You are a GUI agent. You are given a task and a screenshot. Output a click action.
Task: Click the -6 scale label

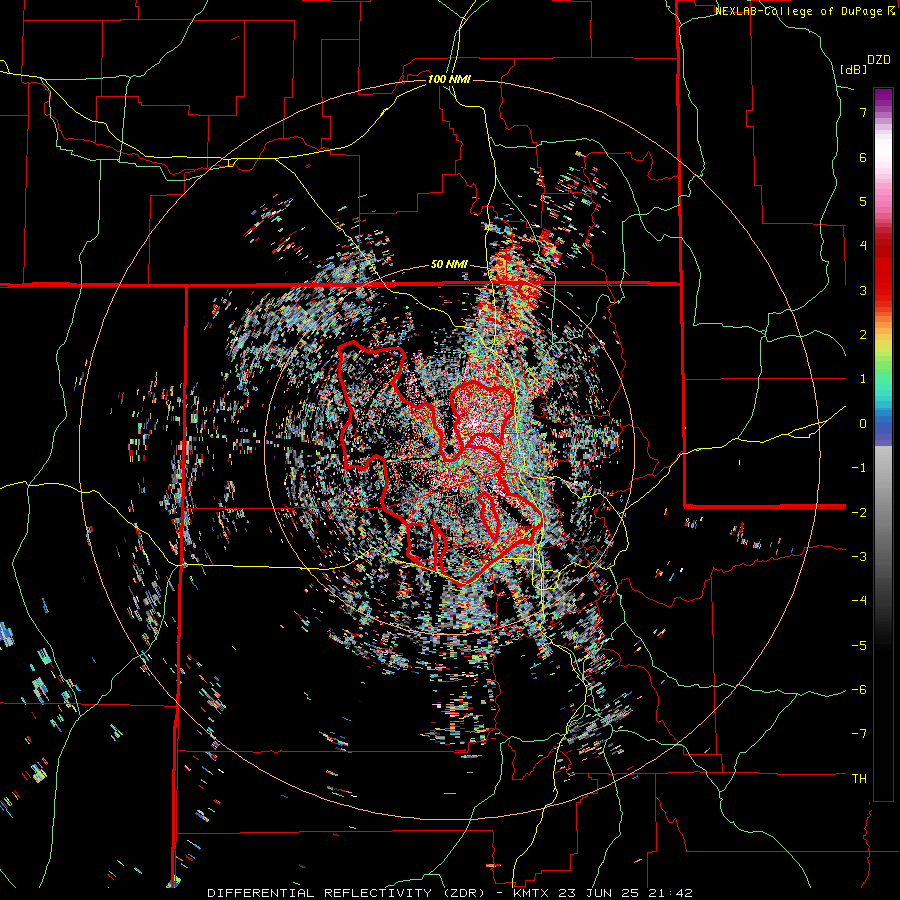[859, 690]
